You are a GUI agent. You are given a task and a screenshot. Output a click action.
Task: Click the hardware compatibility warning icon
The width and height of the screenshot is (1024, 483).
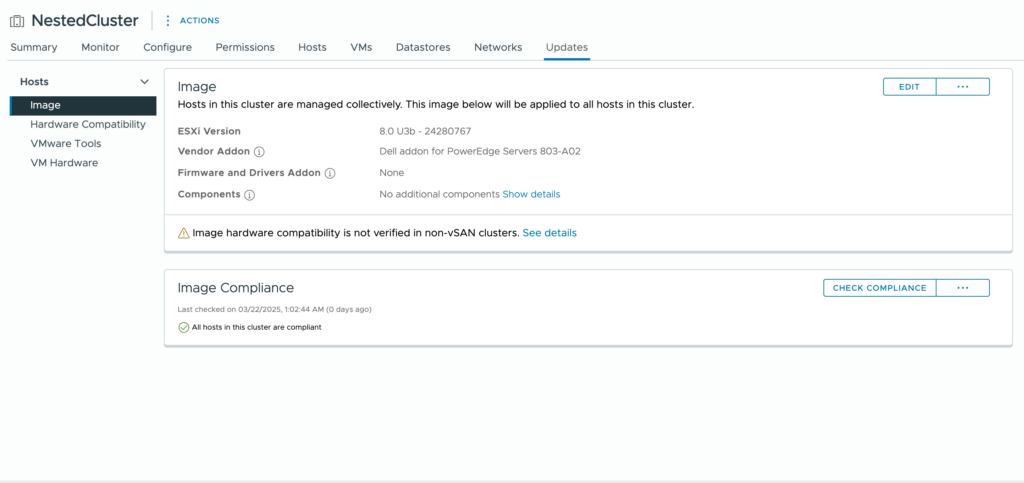pyautogui.click(x=183, y=233)
